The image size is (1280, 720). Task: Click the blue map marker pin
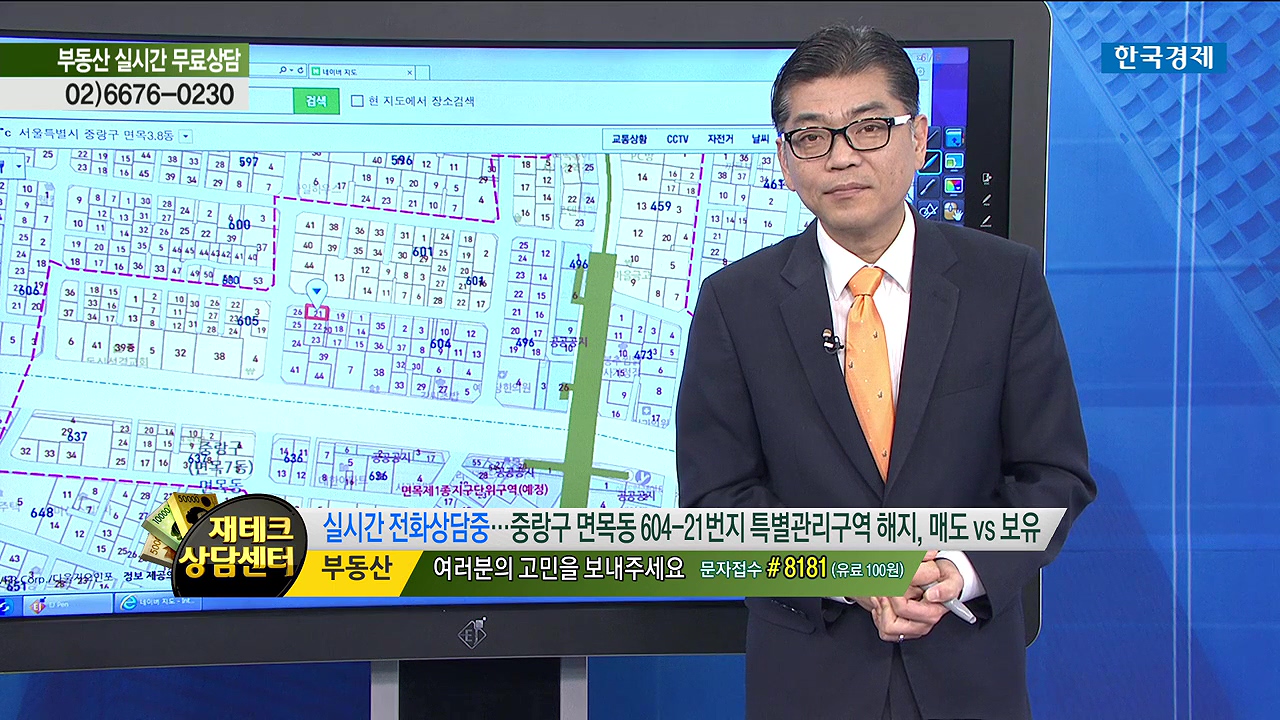pos(316,291)
